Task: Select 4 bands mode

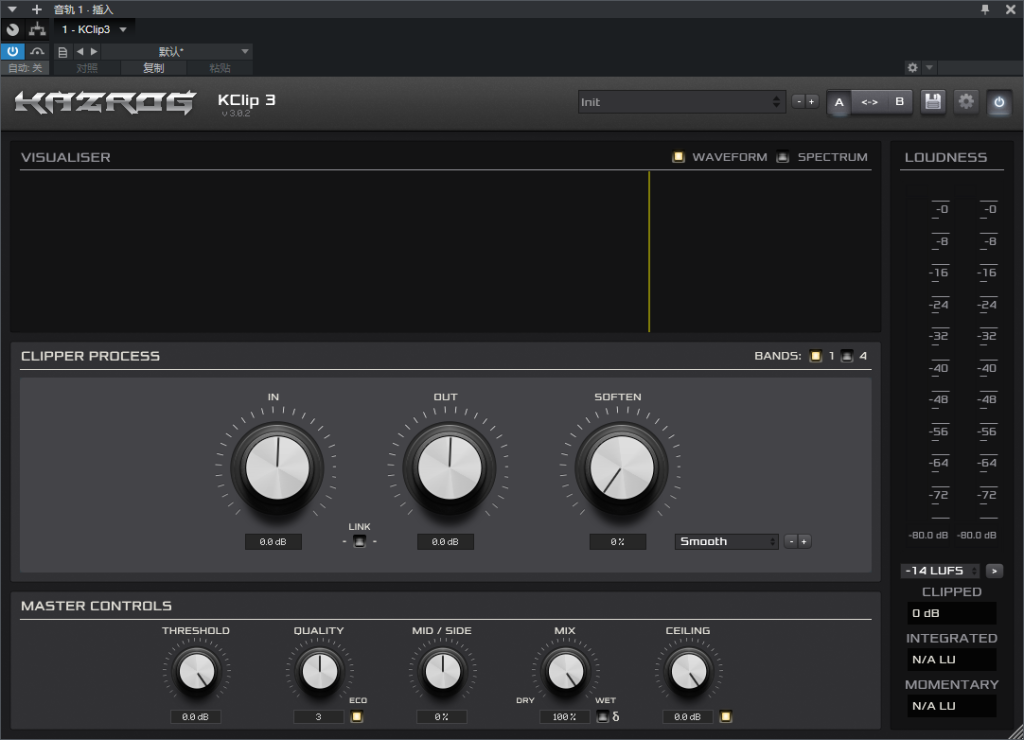Action: 847,356
